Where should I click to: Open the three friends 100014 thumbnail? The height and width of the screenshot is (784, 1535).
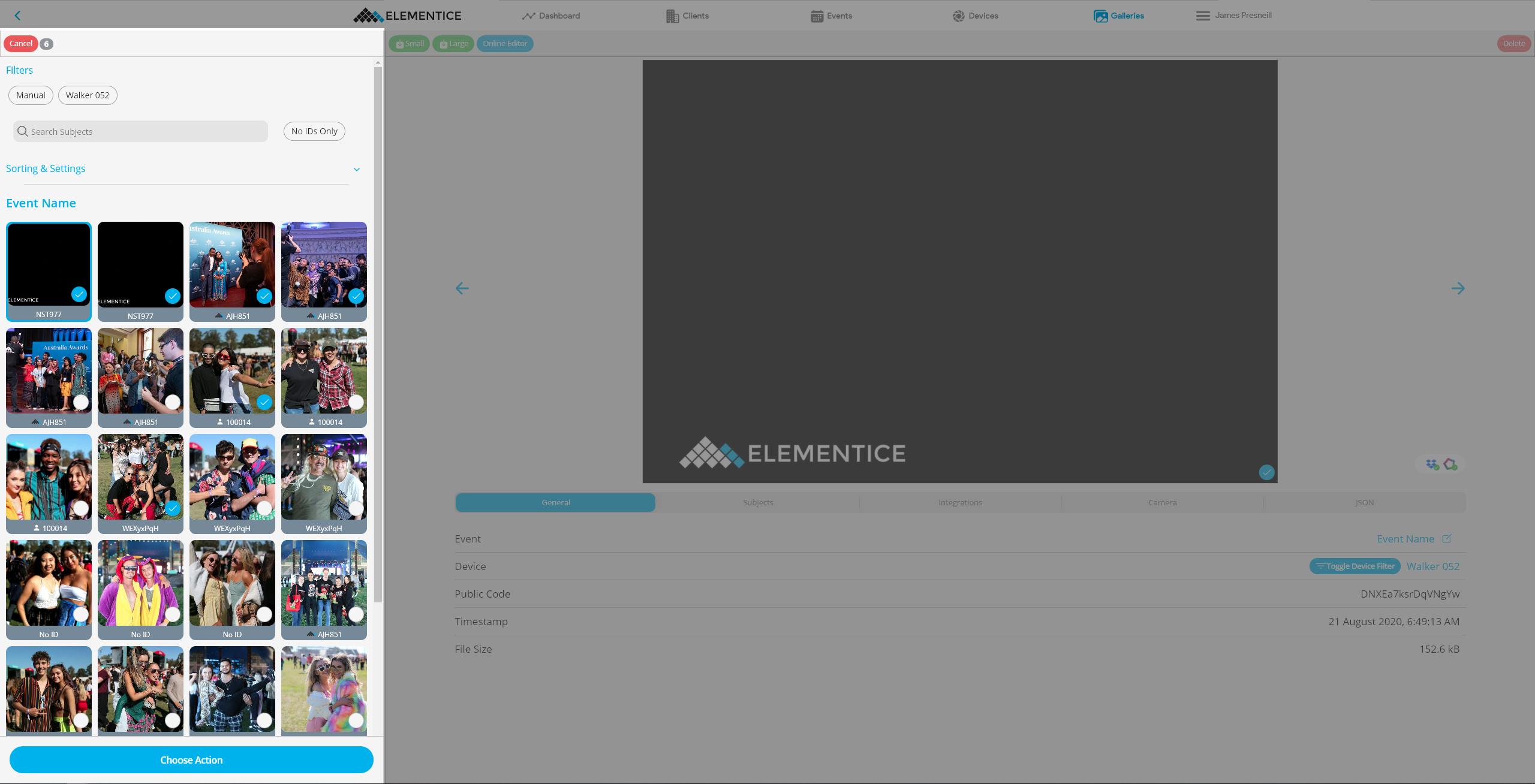[49, 477]
